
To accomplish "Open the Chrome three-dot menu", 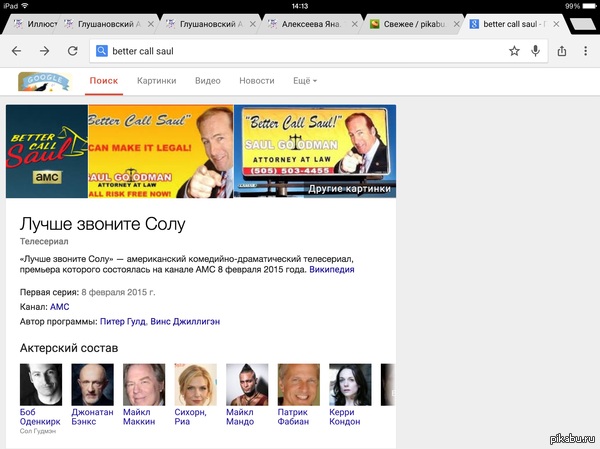I will pyautogui.click(x=585, y=51).
